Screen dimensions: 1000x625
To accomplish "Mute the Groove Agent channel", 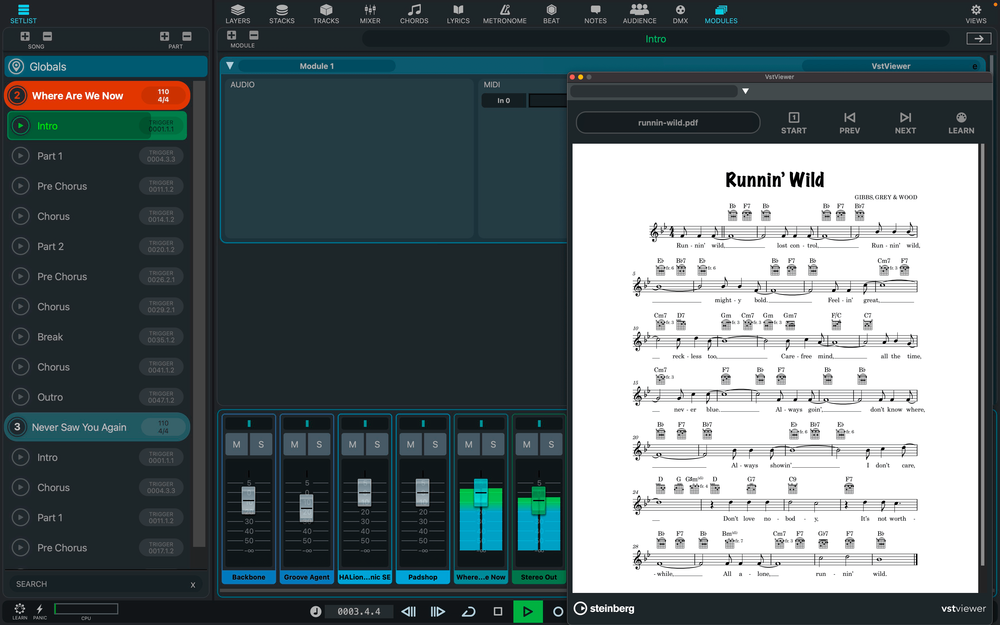I will pos(293,442).
